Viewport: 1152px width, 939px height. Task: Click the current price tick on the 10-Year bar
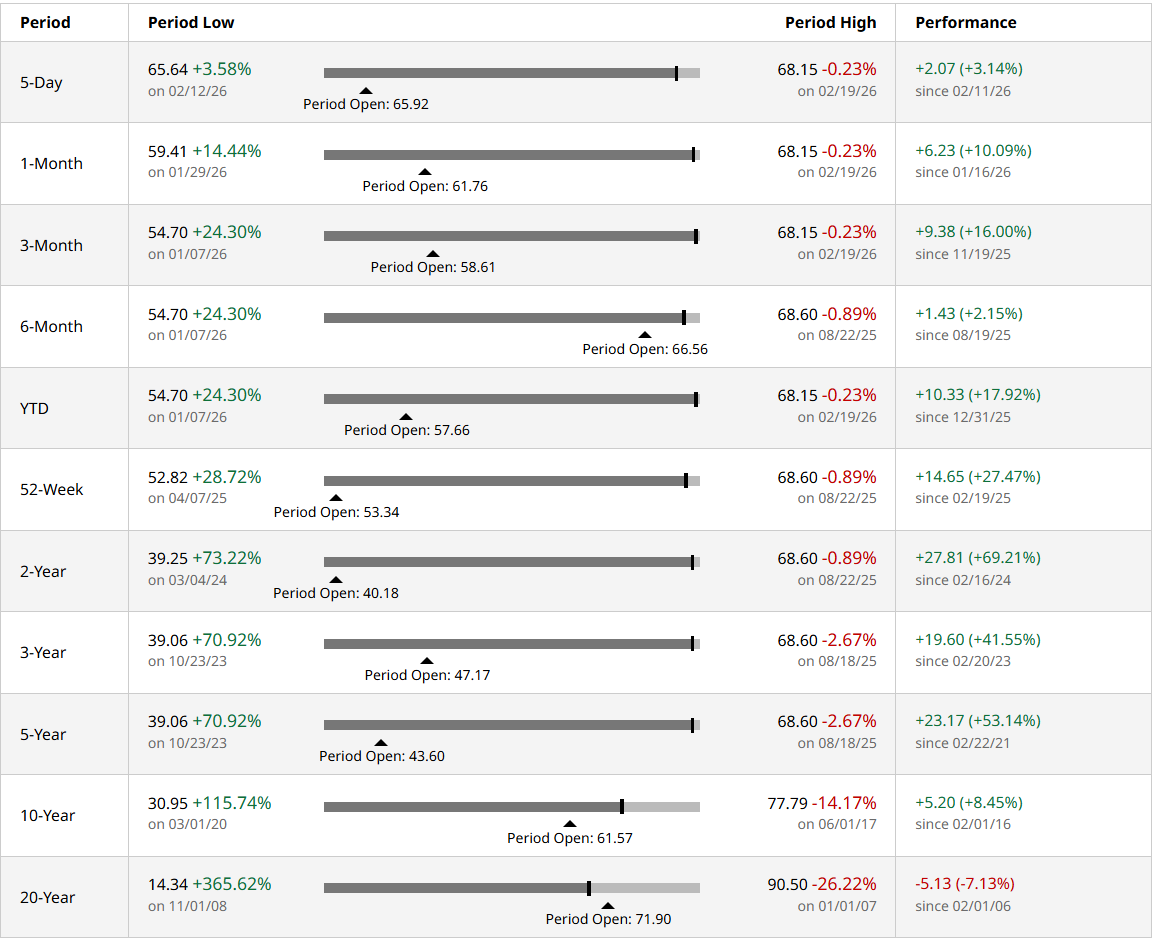(622, 806)
